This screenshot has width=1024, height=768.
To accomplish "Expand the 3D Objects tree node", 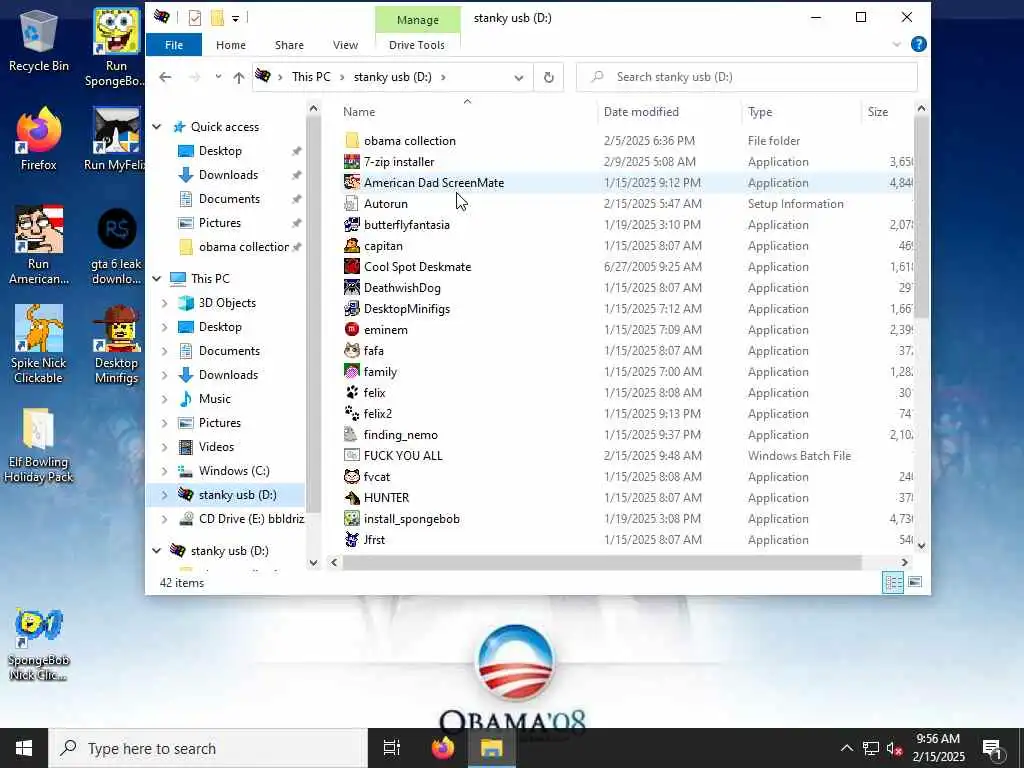I will tap(165, 303).
